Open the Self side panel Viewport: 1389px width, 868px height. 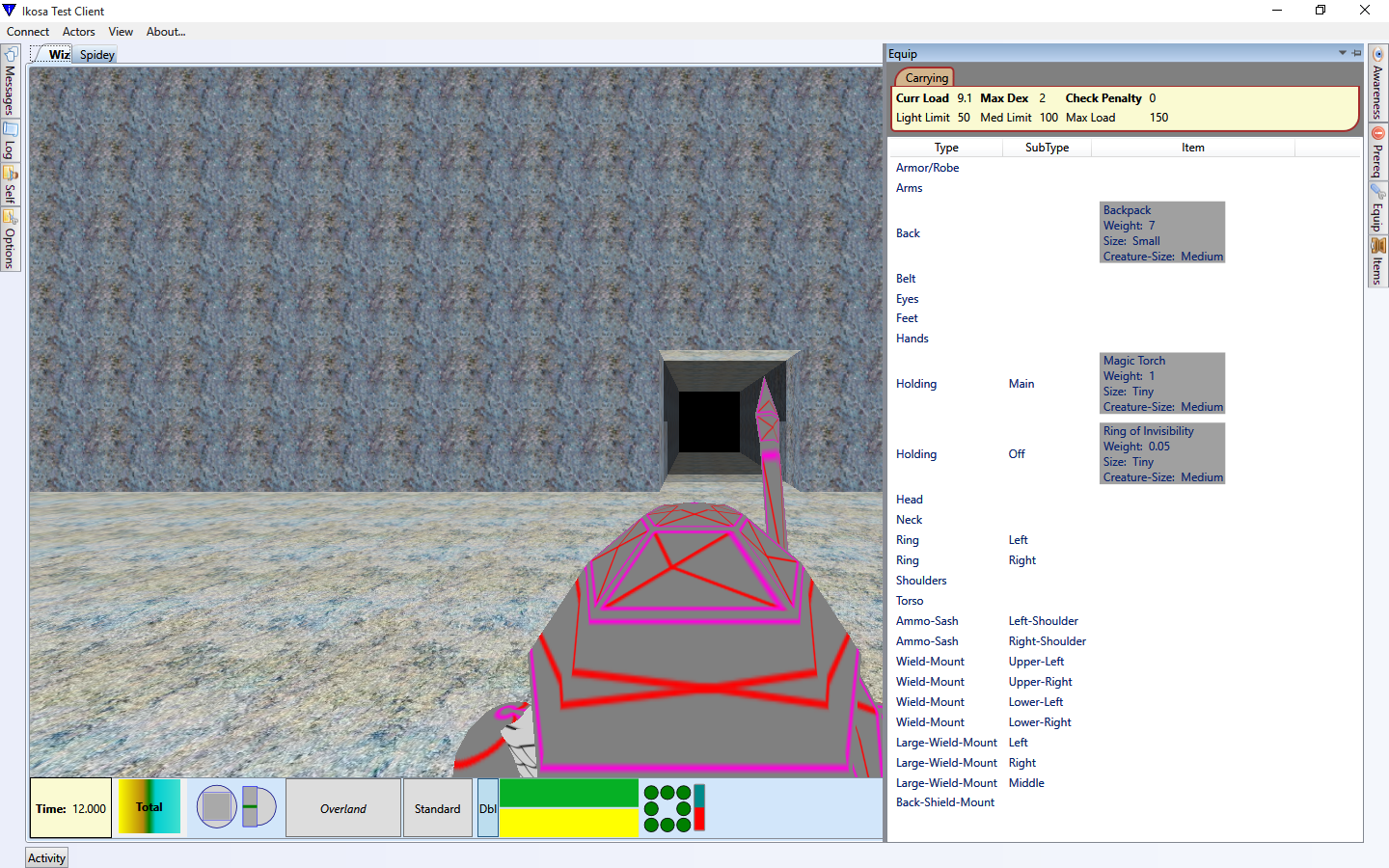10,185
